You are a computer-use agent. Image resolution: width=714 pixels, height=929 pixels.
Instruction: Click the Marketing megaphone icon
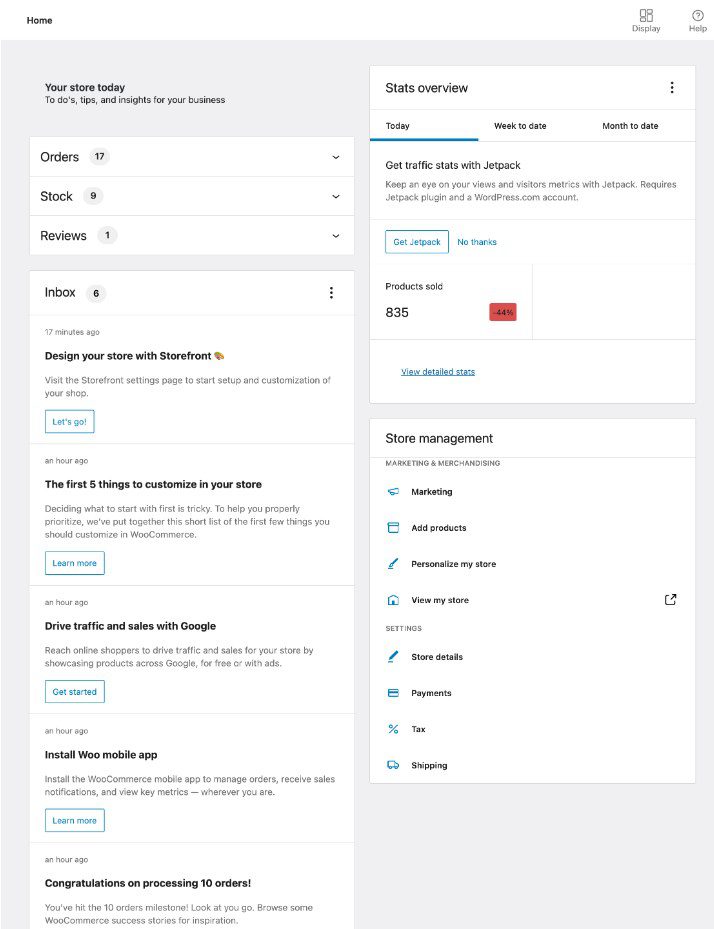pyautogui.click(x=393, y=492)
